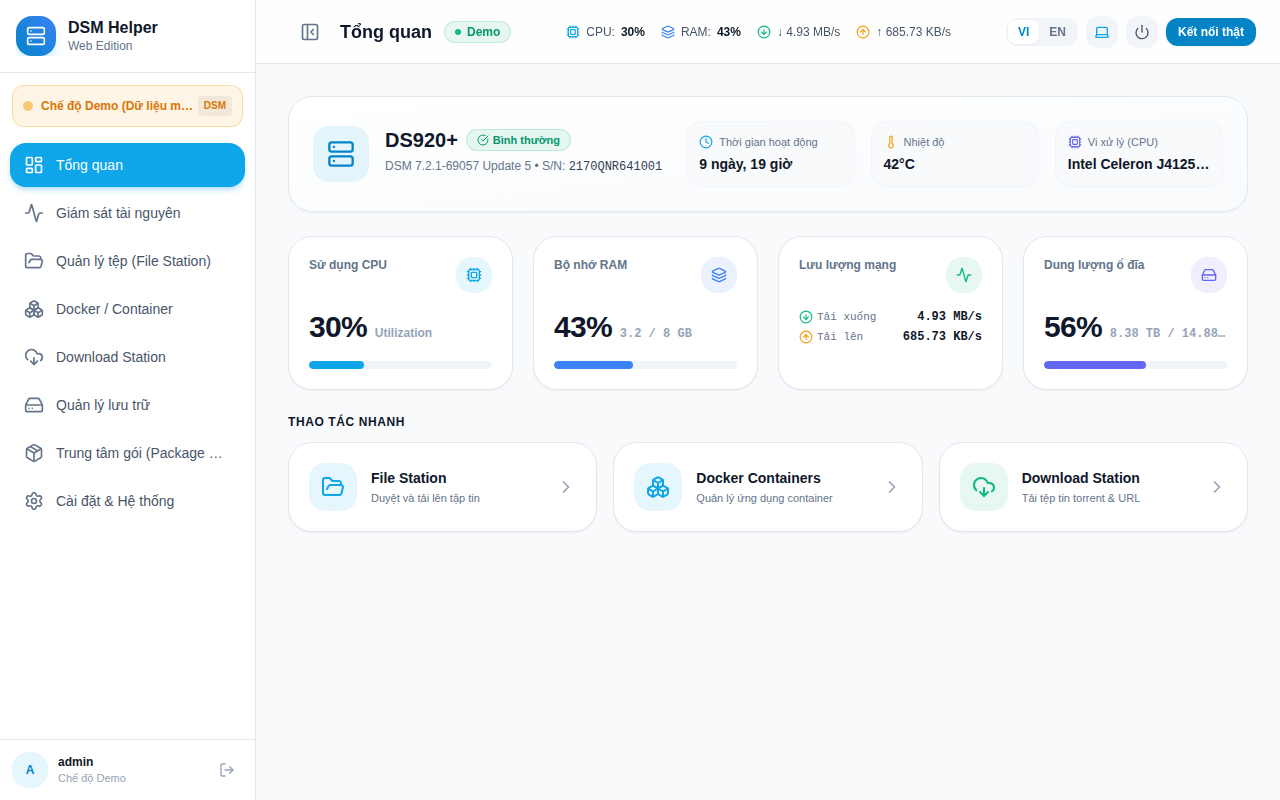Image resolution: width=1280 pixels, height=800 pixels.
Task: Collapse the sidebar panel icon
Action: 310,32
